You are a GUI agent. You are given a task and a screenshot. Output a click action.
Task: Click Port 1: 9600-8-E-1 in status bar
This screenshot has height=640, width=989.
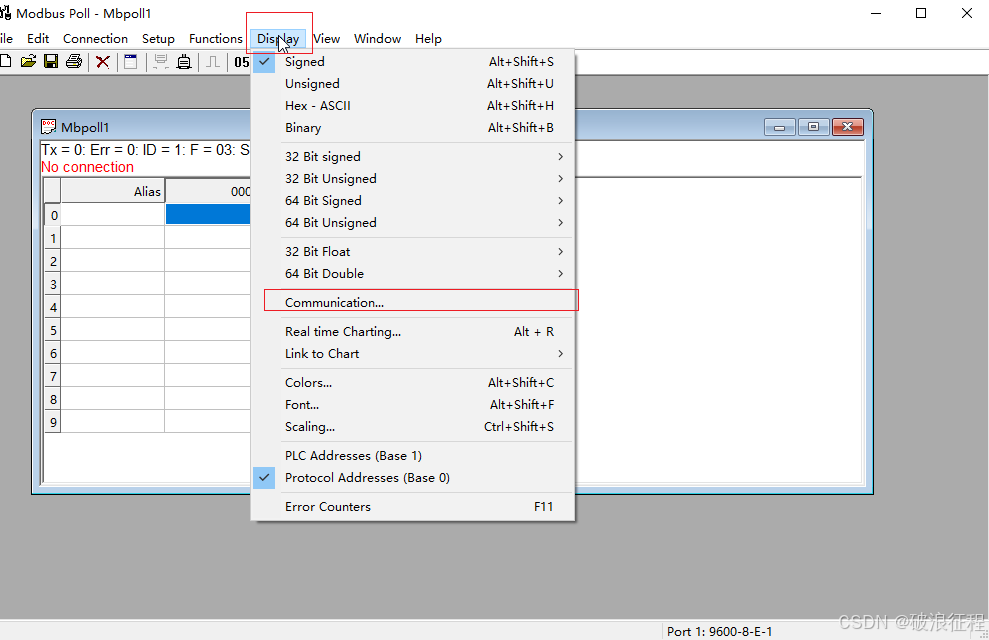[719, 631]
